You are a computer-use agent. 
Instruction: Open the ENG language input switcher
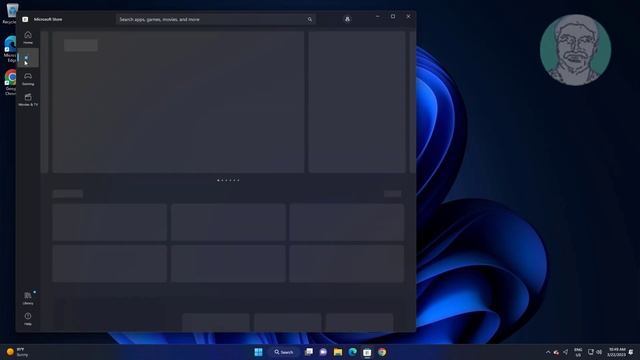[x=578, y=352]
